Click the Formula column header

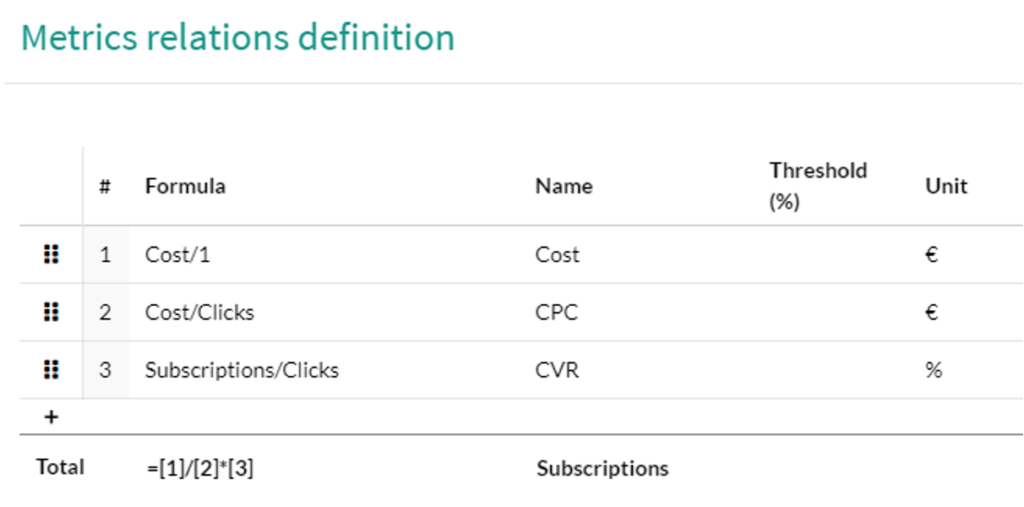(x=185, y=186)
